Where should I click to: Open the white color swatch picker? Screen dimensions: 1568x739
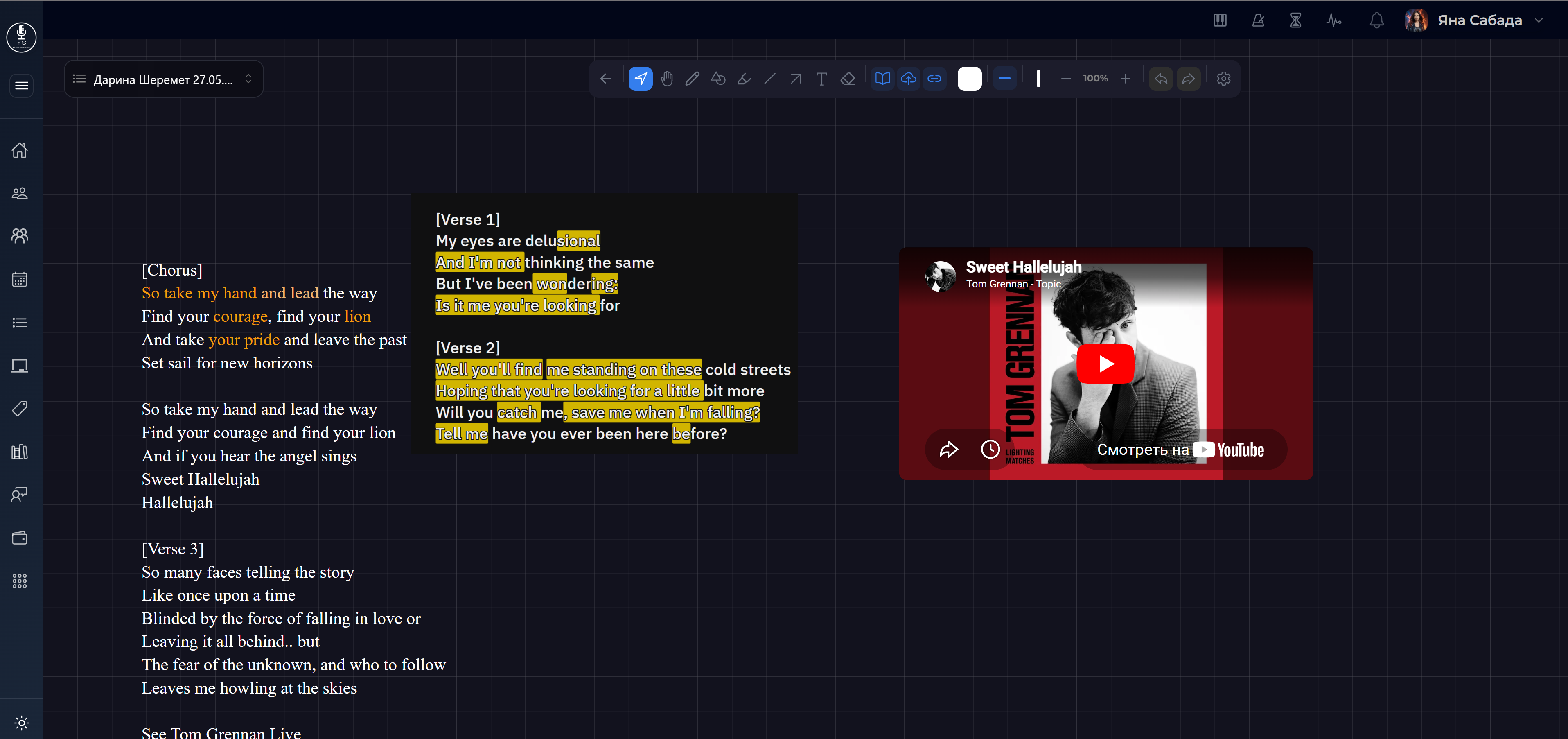click(970, 79)
